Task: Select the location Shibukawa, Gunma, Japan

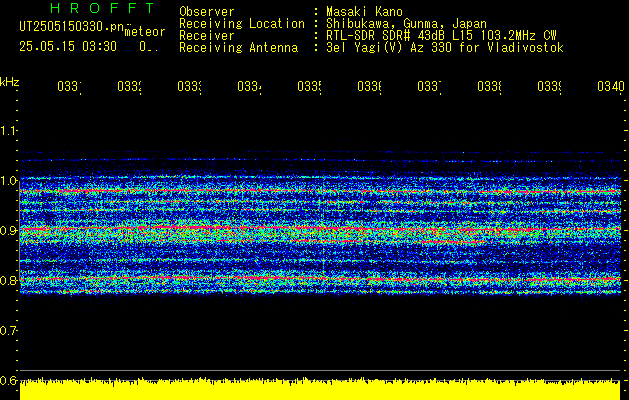Action: click(x=406, y=24)
